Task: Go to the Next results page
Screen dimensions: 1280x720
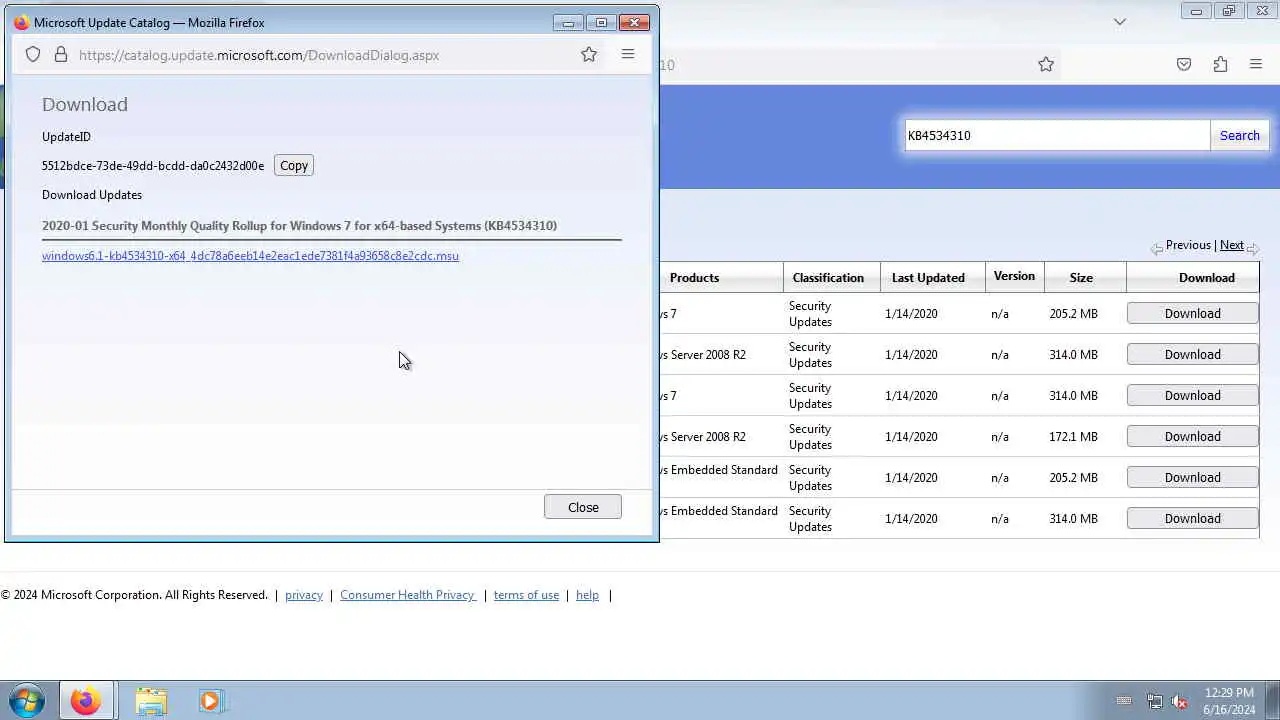Action: [x=1232, y=245]
